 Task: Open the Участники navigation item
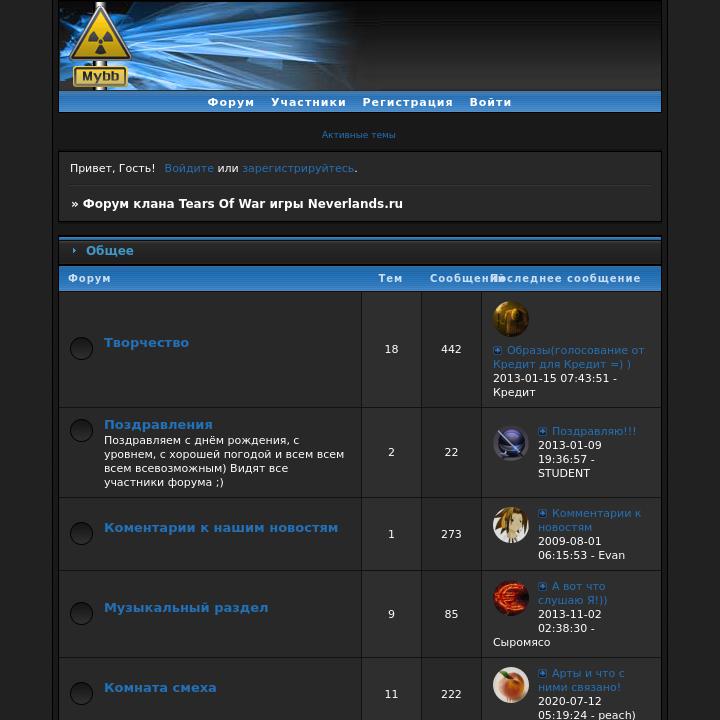[x=308, y=102]
